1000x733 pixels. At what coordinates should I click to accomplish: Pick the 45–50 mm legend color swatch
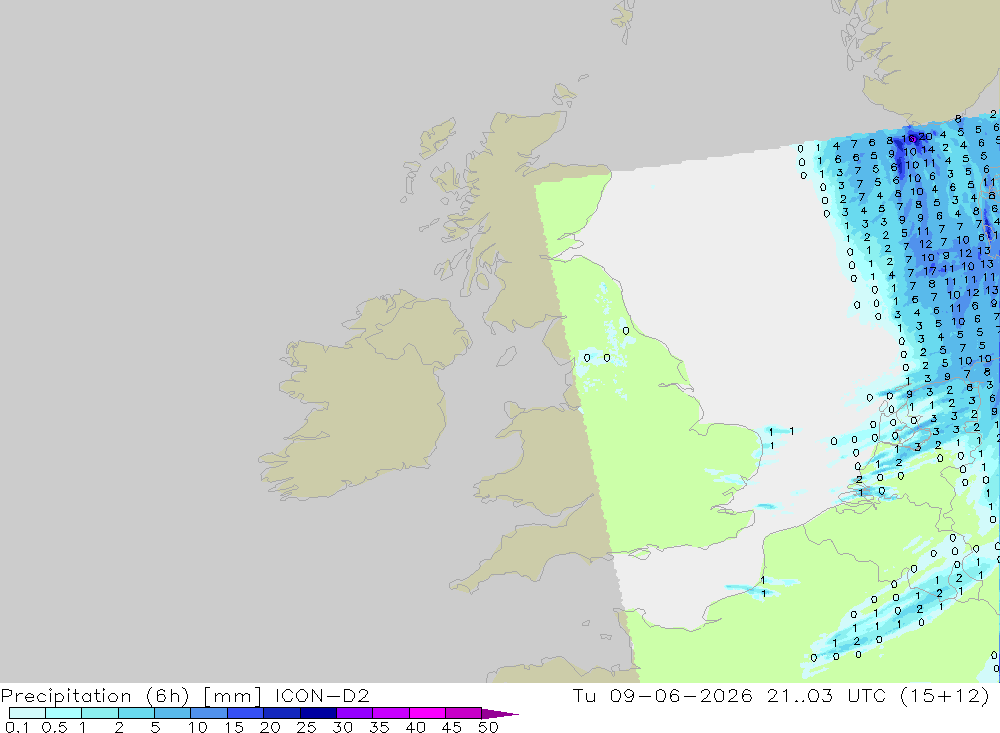[x=464, y=713]
